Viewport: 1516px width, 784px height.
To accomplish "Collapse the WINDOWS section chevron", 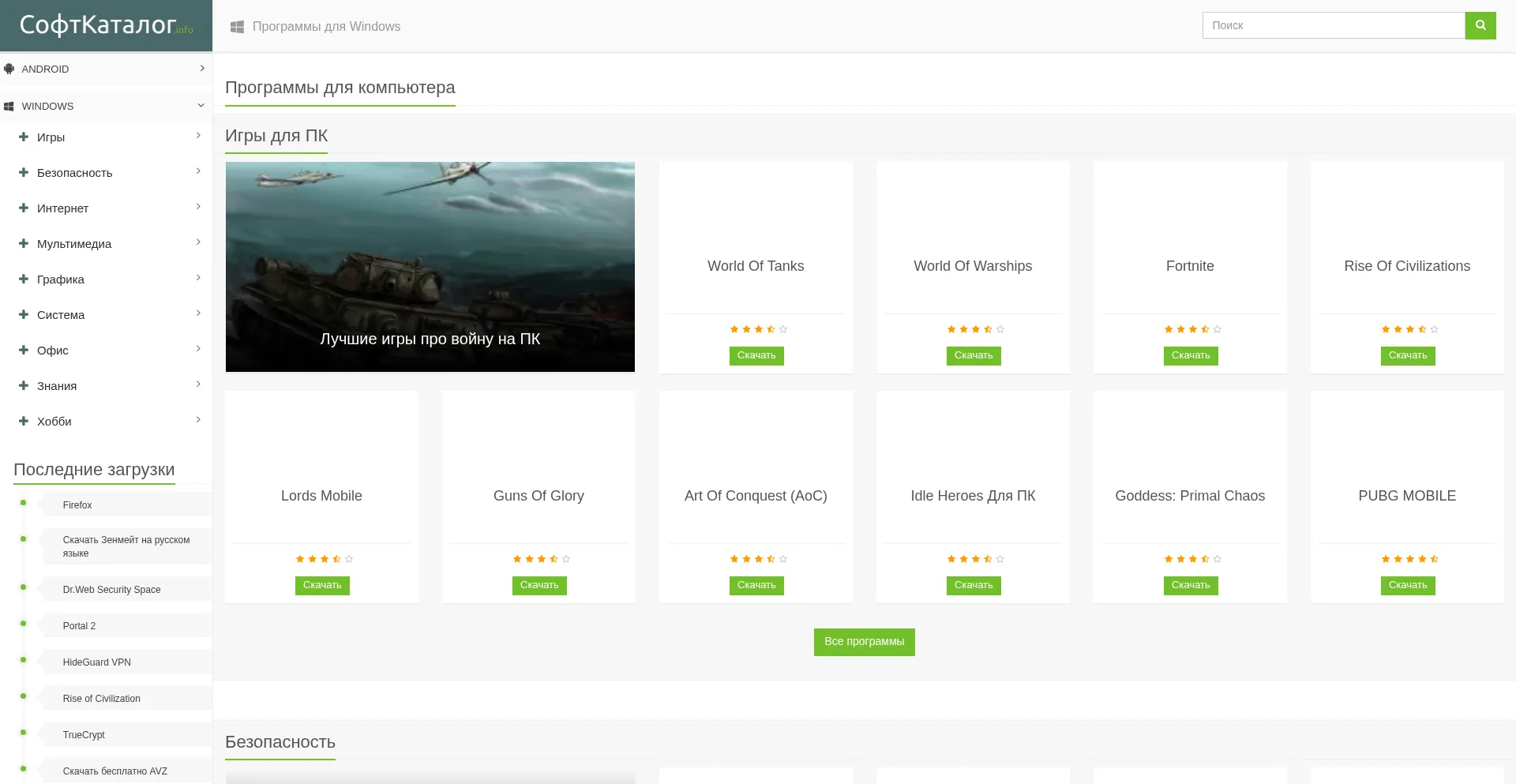I will (201, 105).
